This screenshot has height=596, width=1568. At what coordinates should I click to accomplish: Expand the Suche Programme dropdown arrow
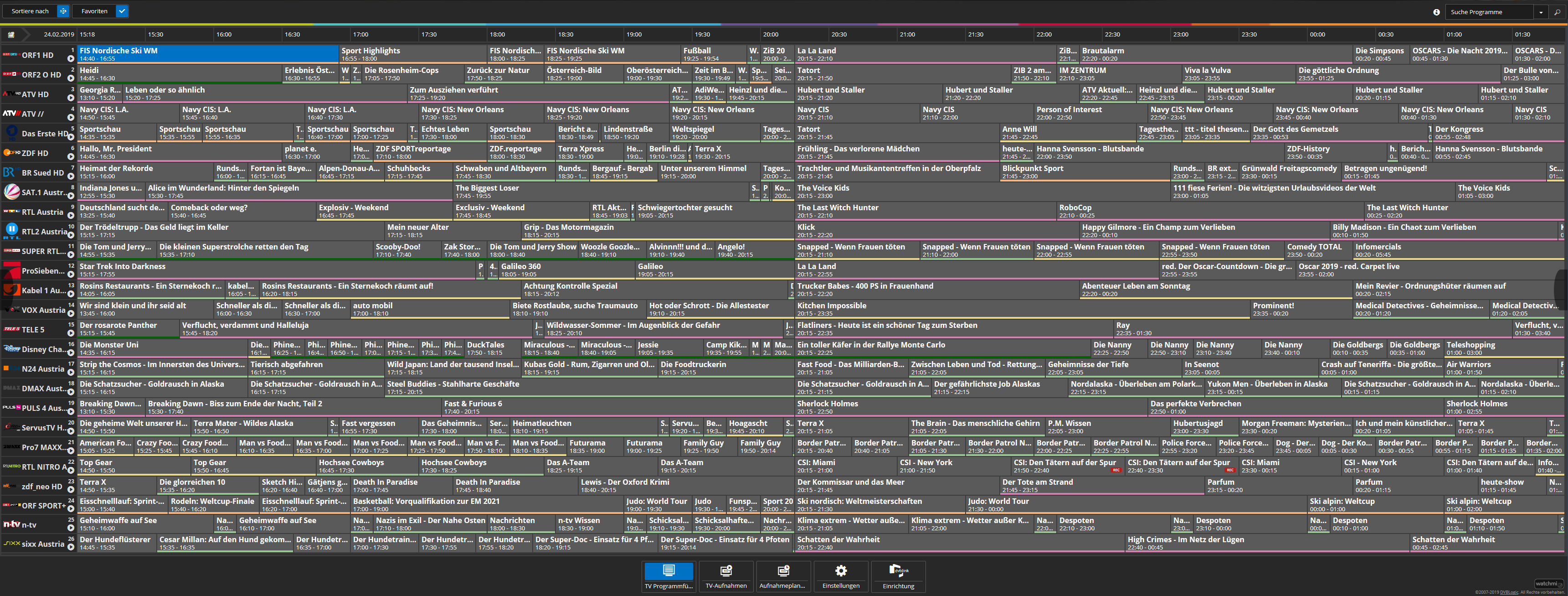[1541, 11]
